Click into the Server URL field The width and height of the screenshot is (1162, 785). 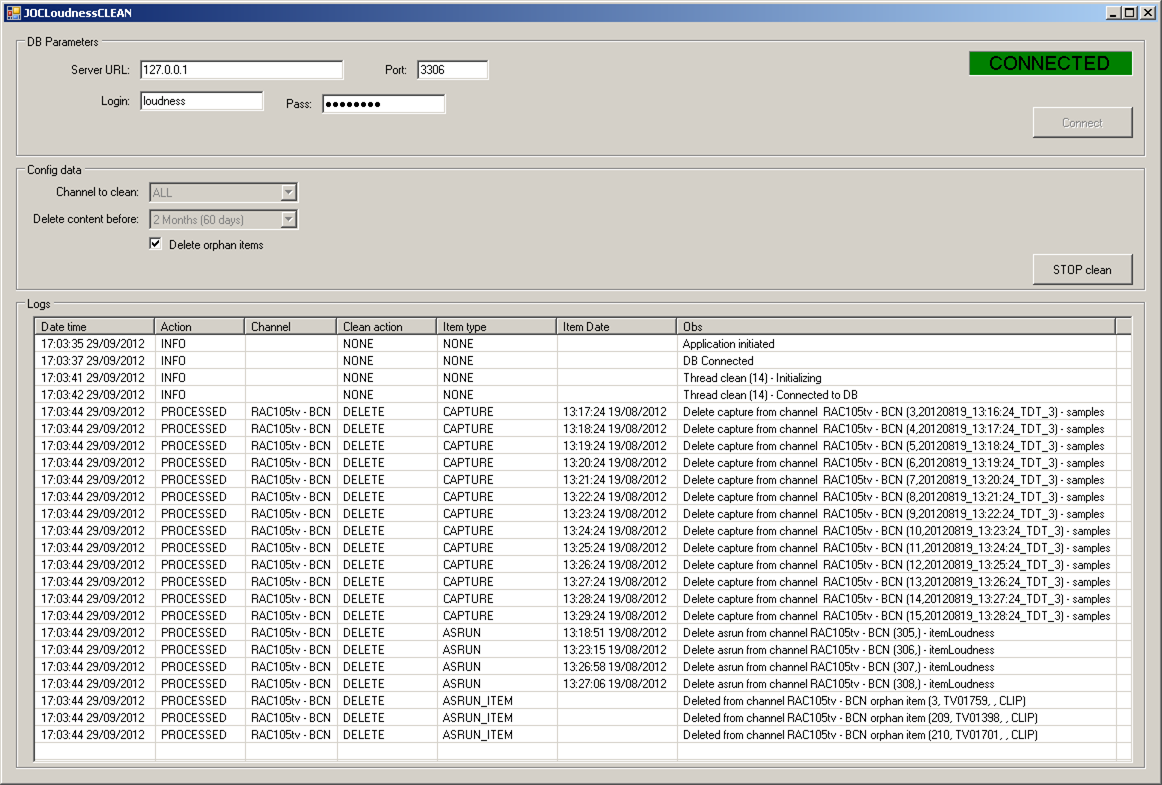tap(240, 70)
